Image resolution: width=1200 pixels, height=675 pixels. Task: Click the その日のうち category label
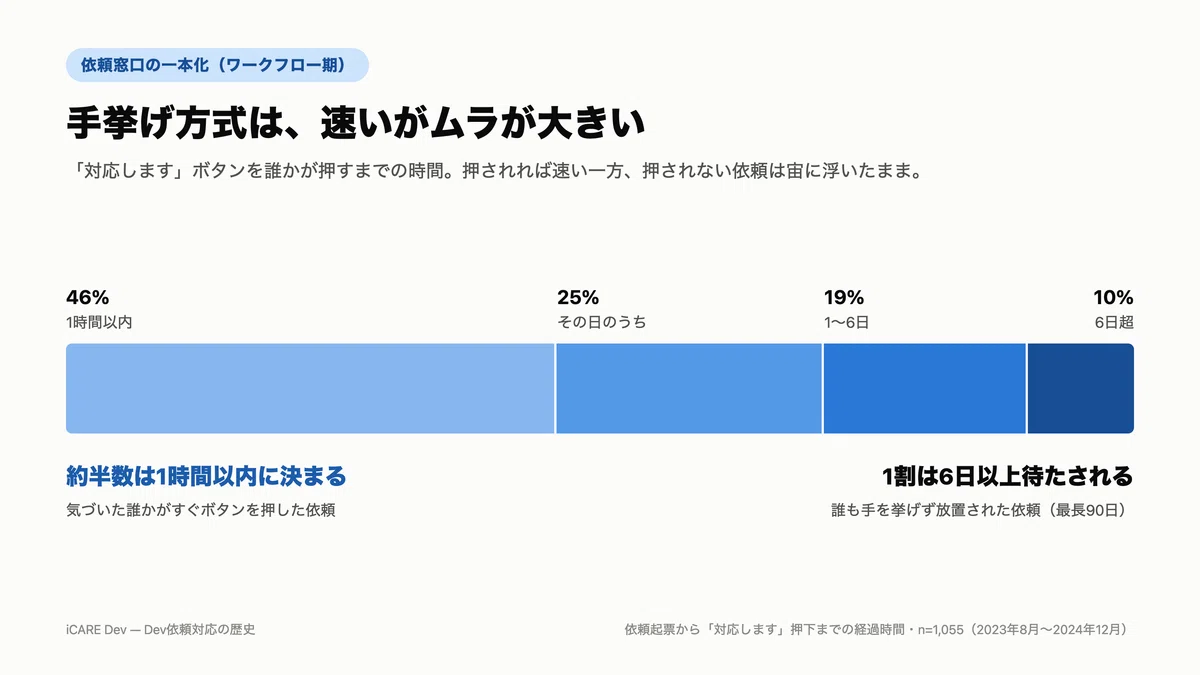pos(601,322)
